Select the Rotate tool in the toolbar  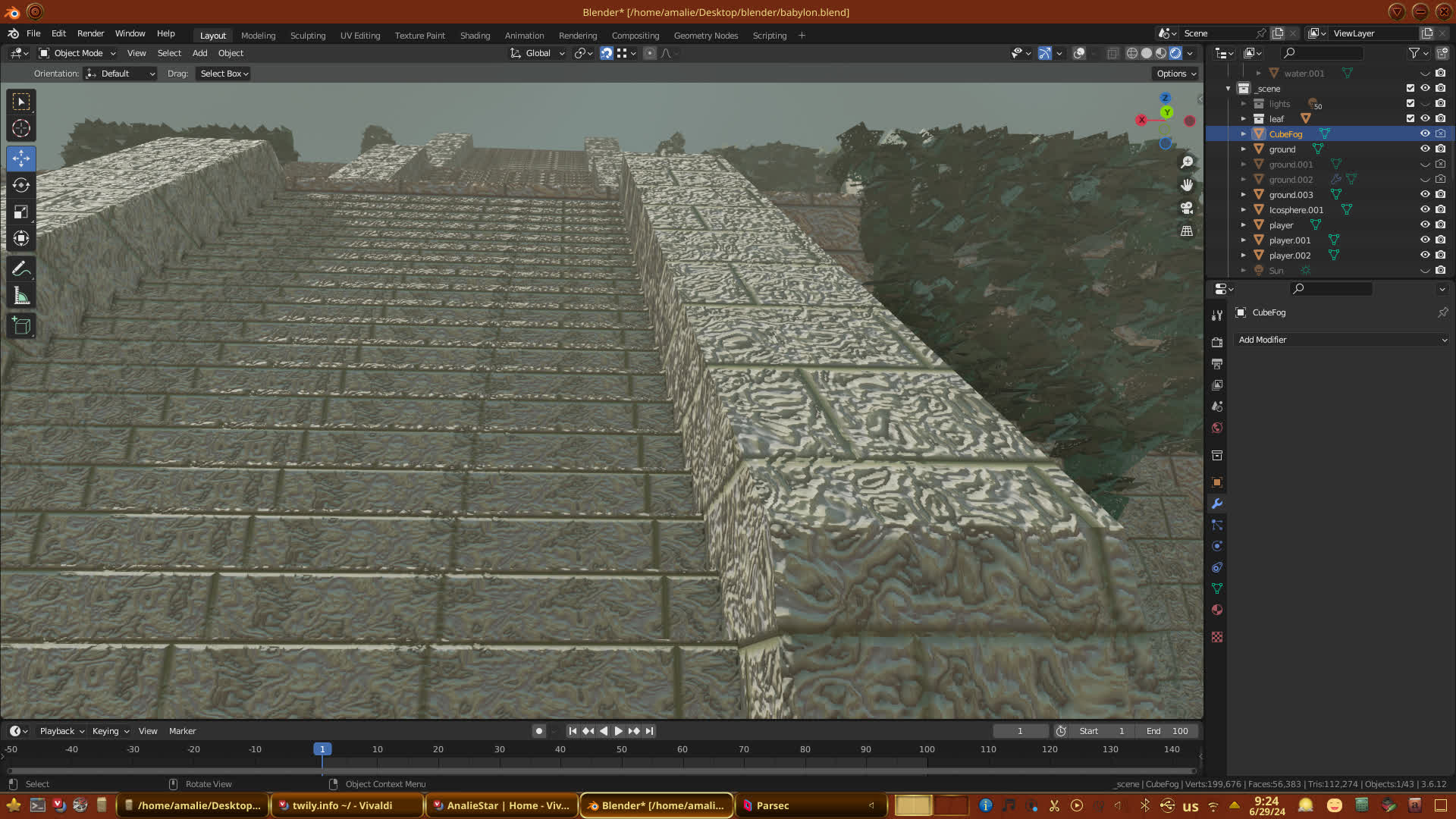(x=21, y=185)
